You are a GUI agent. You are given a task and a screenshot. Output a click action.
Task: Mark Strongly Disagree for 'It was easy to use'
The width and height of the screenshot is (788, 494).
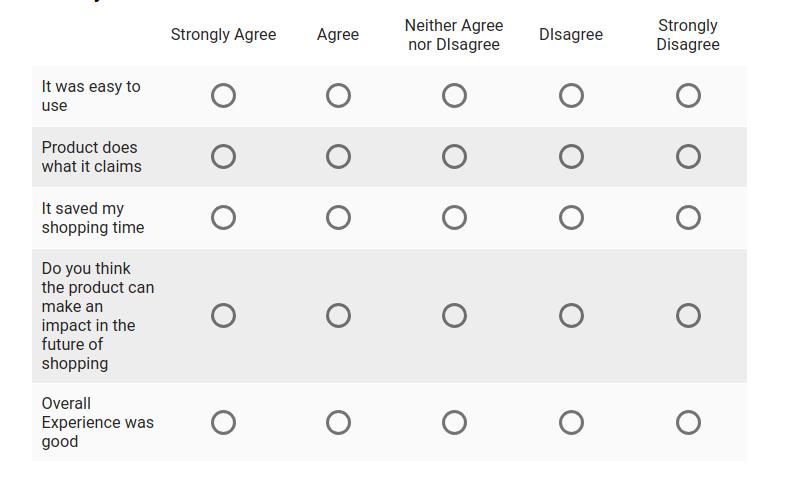click(x=688, y=95)
